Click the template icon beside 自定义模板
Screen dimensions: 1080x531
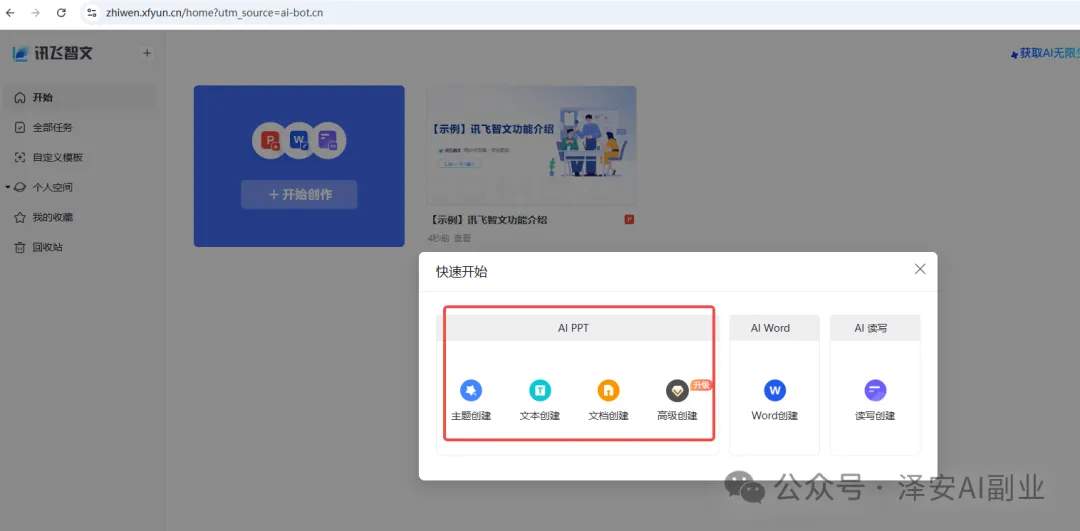pyautogui.click(x=19, y=157)
